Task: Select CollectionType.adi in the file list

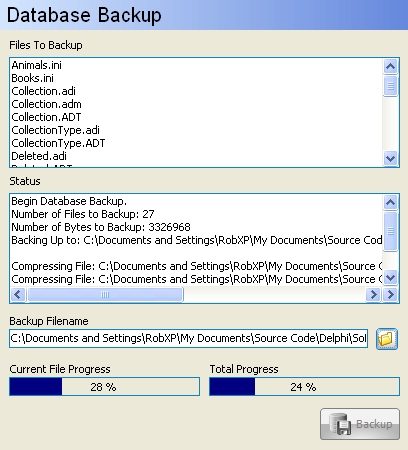Action: [55, 130]
